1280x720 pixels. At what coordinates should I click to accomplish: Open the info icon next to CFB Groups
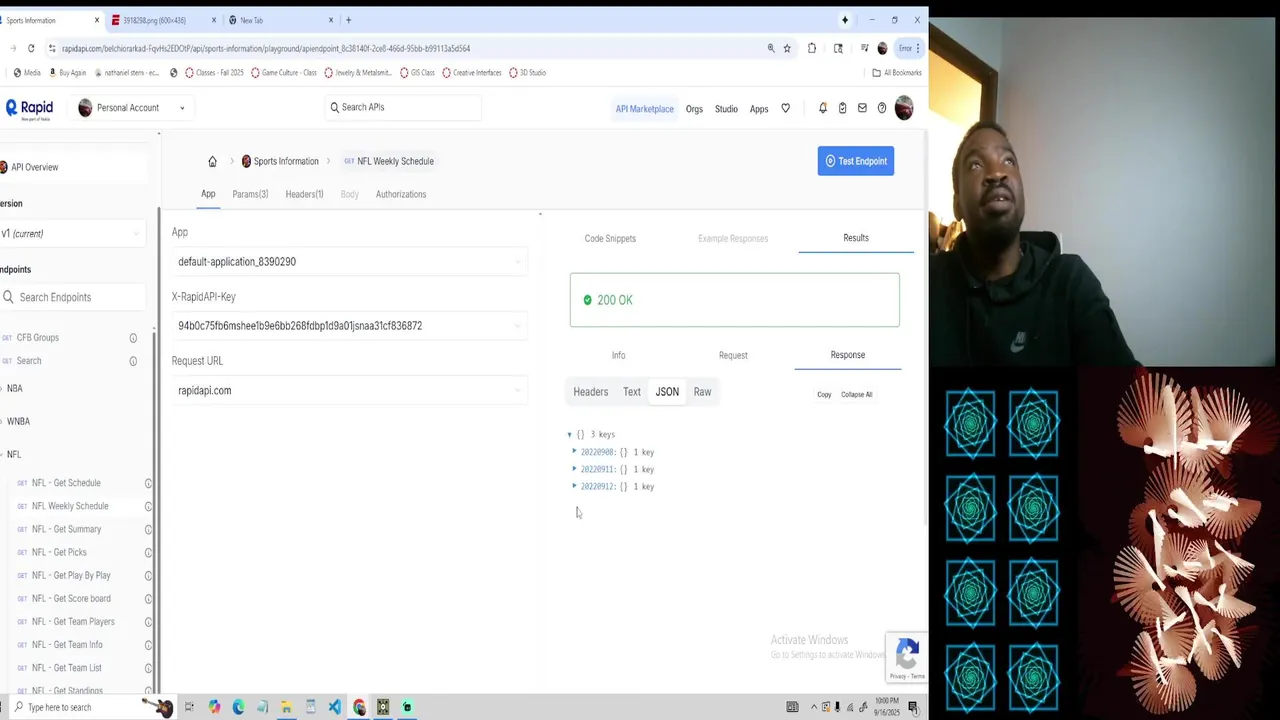coord(133,338)
